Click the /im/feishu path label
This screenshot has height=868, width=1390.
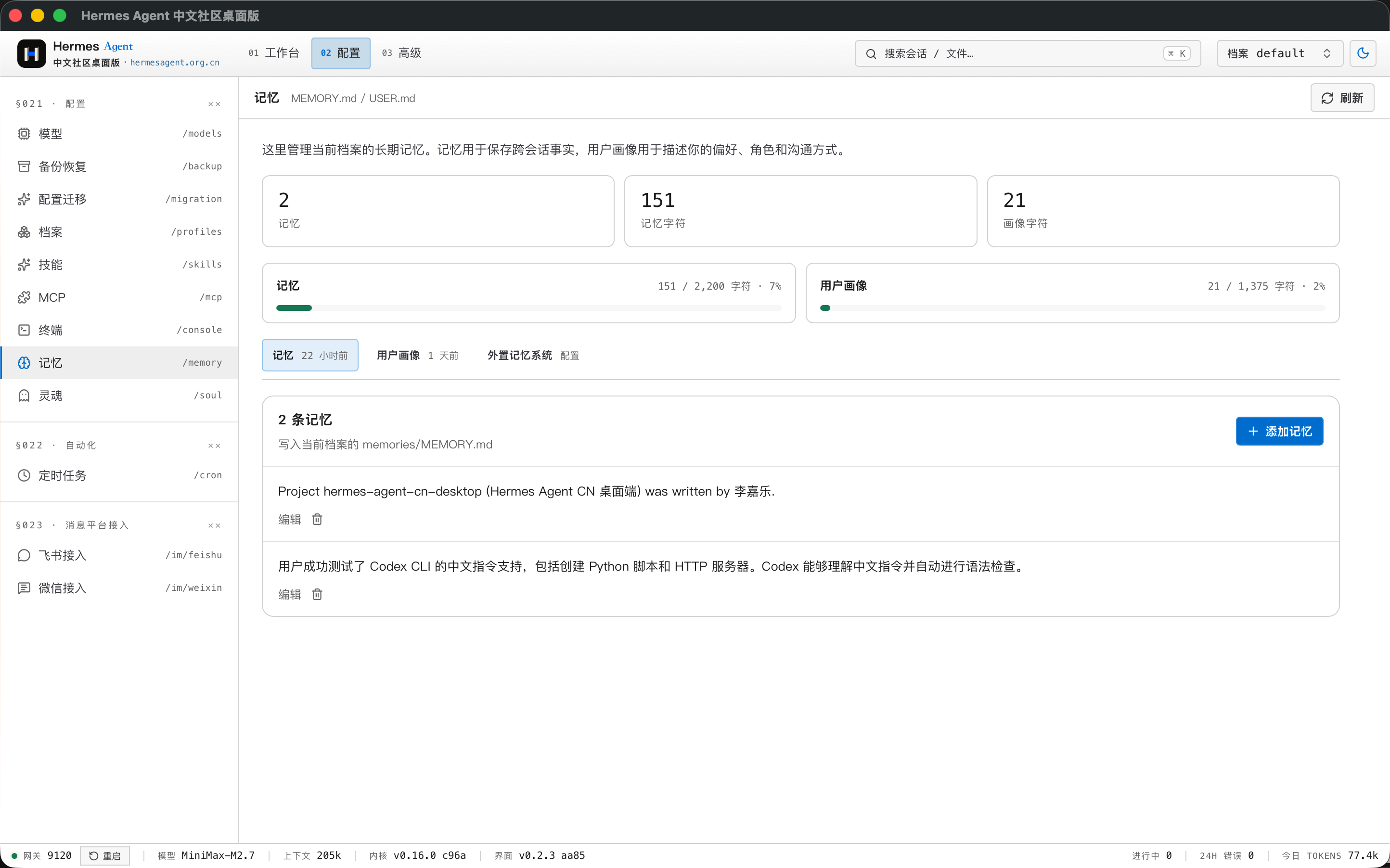193,555
